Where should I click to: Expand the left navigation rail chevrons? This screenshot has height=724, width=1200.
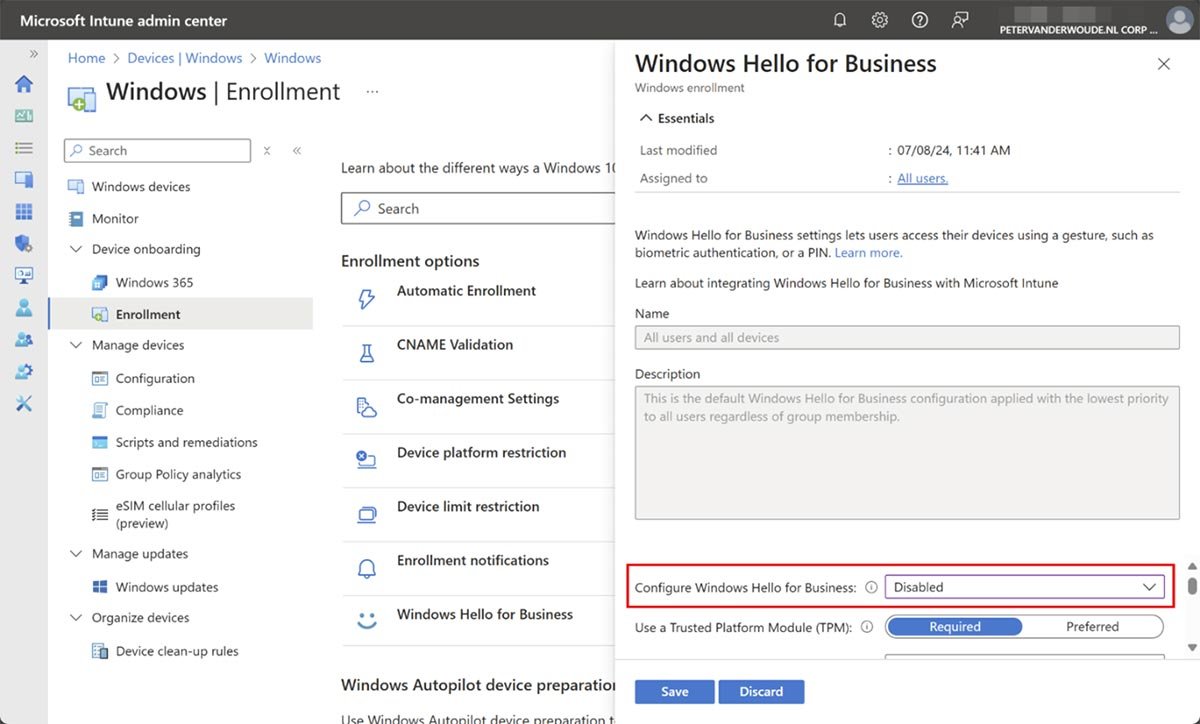click(x=33, y=54)
